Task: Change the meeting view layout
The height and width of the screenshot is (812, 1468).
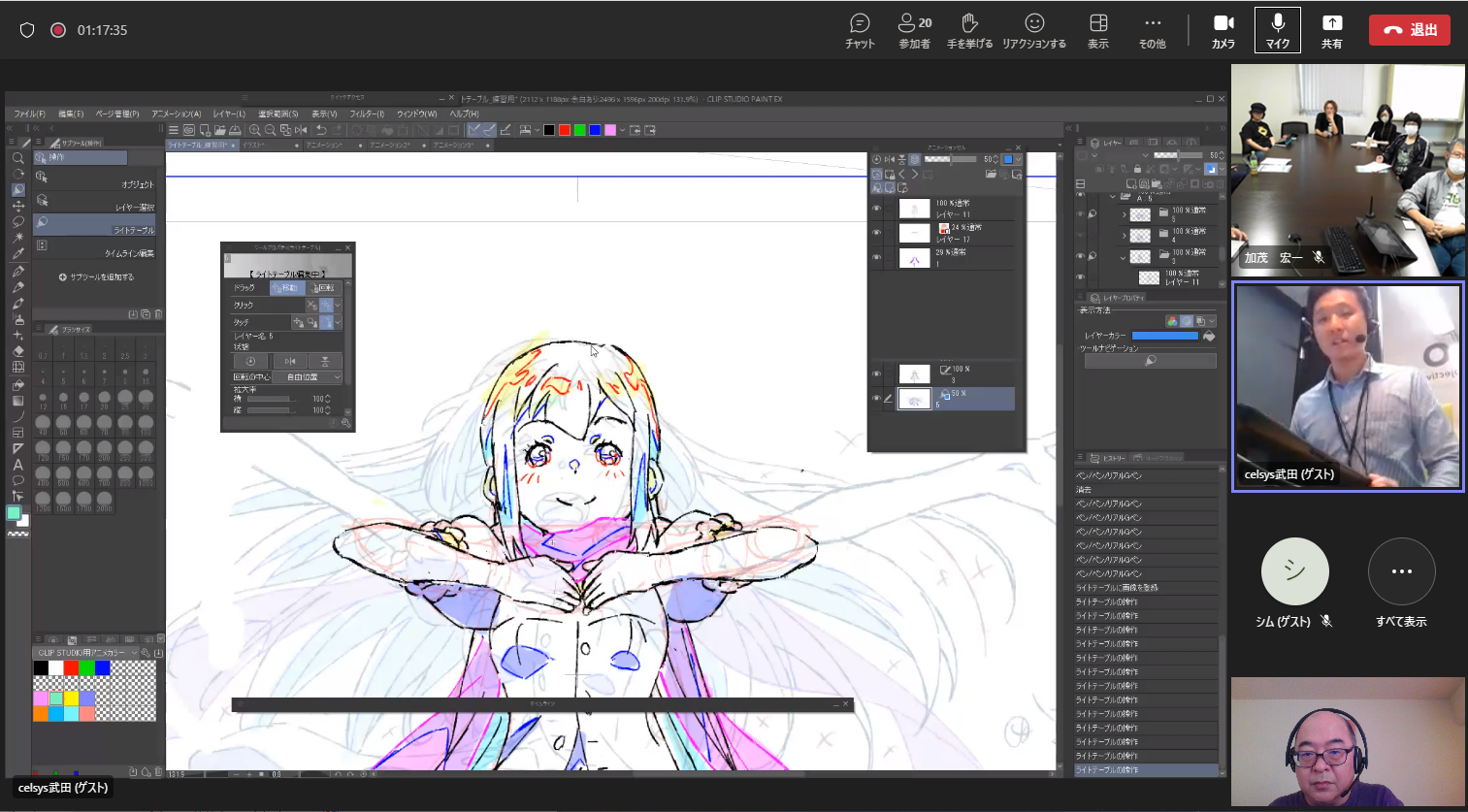Action: tap(1098, 30)
